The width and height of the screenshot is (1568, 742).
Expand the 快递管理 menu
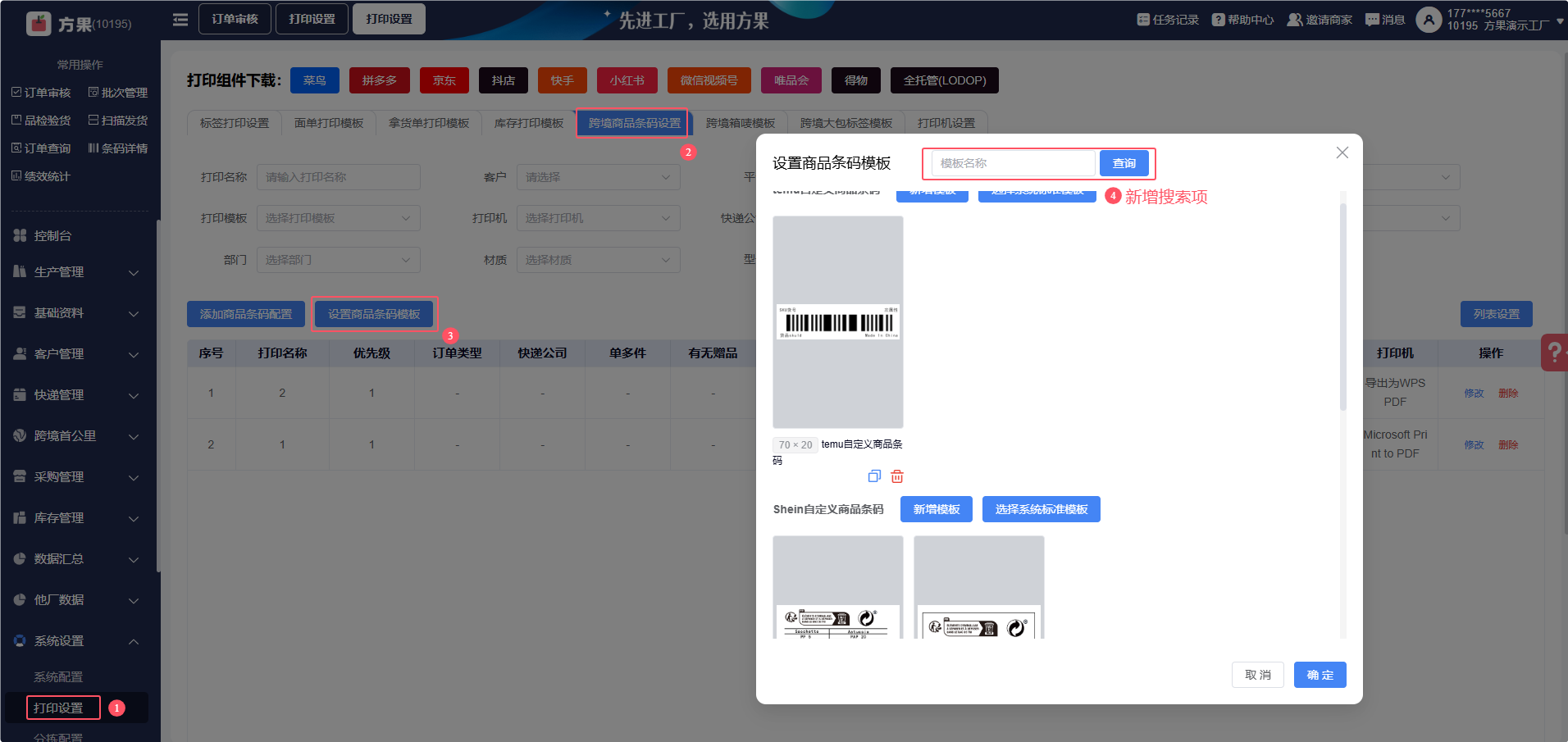pyautogui.click(x=78, y=394)
